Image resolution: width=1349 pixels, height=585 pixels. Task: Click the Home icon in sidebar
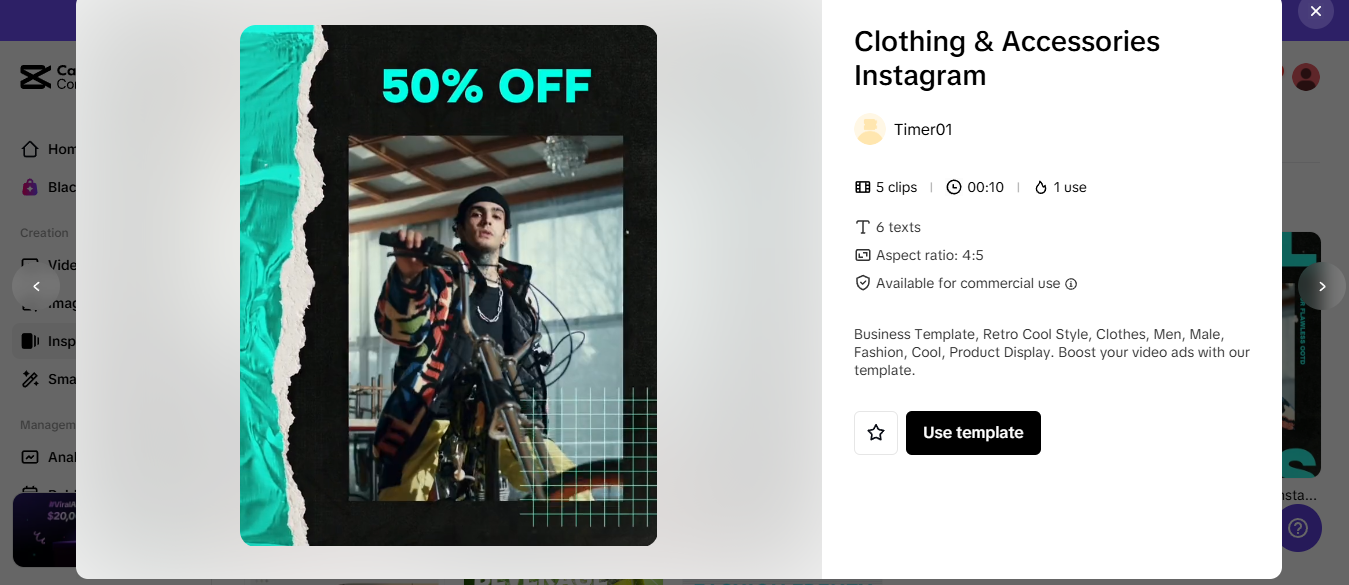pyautogui.click(x=30, y=149)
